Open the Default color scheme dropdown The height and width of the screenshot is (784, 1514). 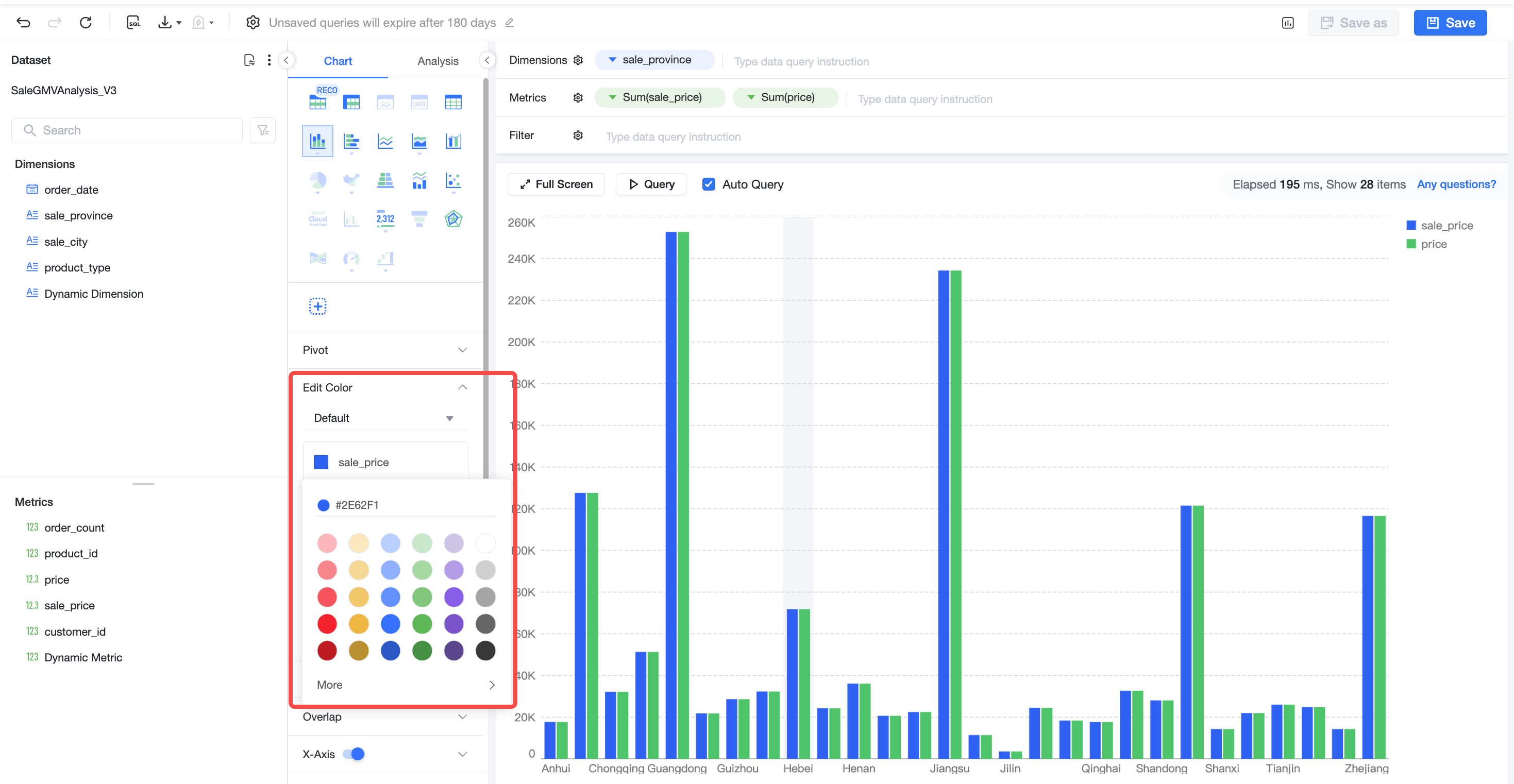[x=385, y=418]
